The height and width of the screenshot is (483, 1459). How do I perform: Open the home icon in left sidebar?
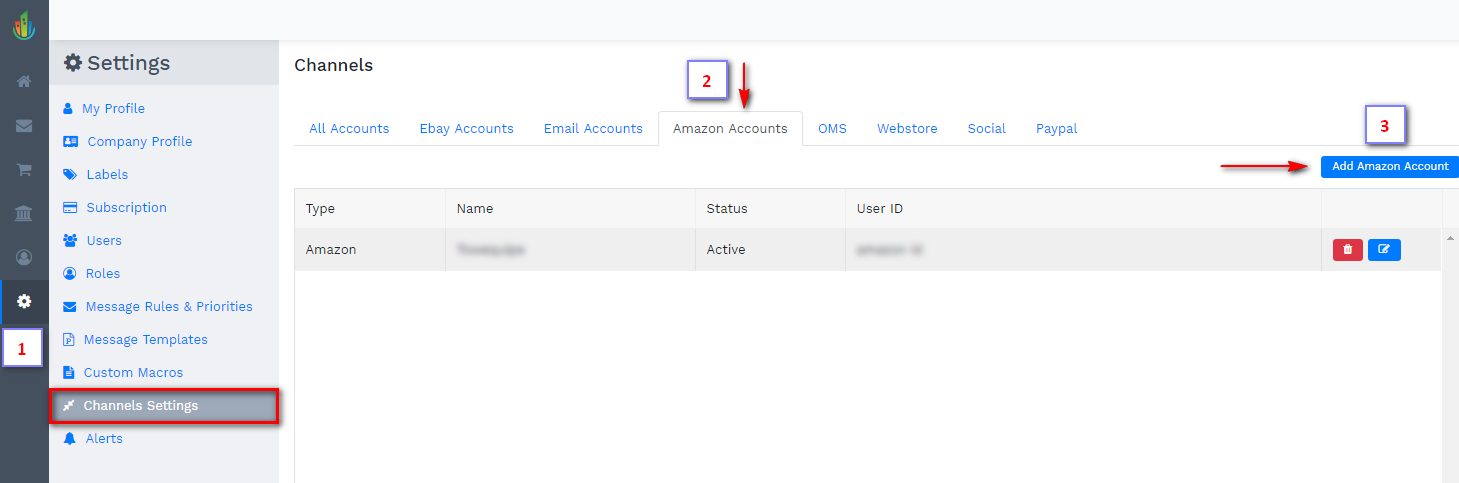pos(24,81)
